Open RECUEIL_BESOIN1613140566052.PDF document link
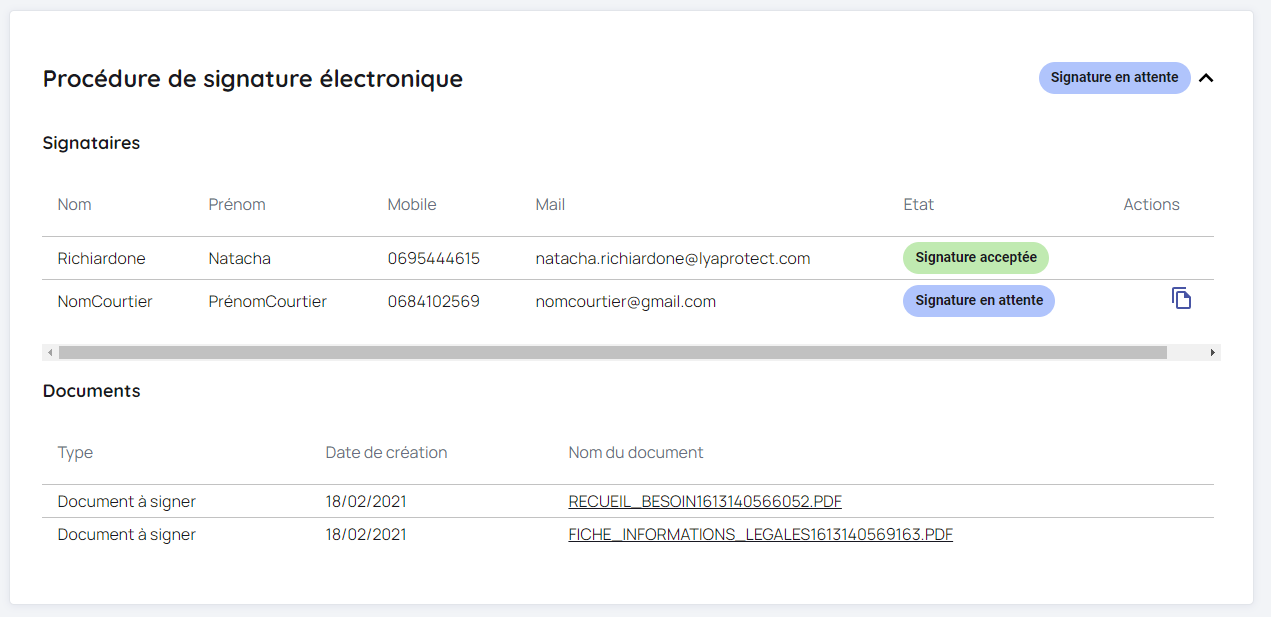 tap(705, 502)
